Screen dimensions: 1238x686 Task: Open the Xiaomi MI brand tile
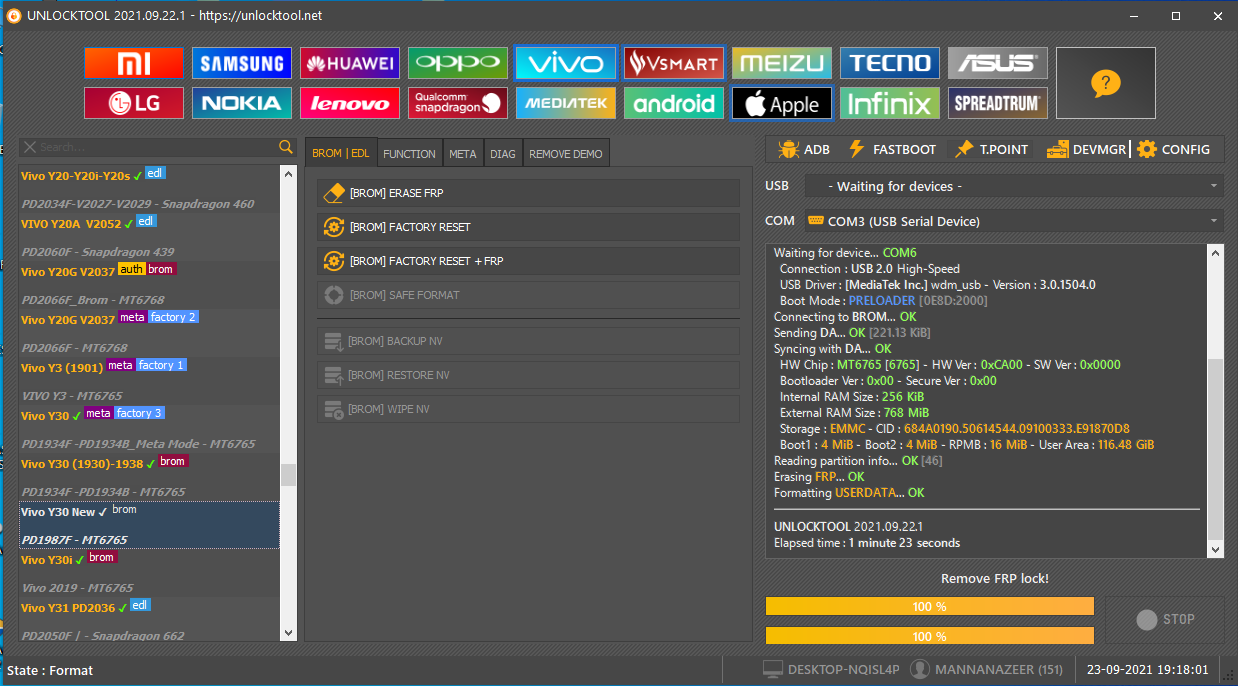click(134, 63)
